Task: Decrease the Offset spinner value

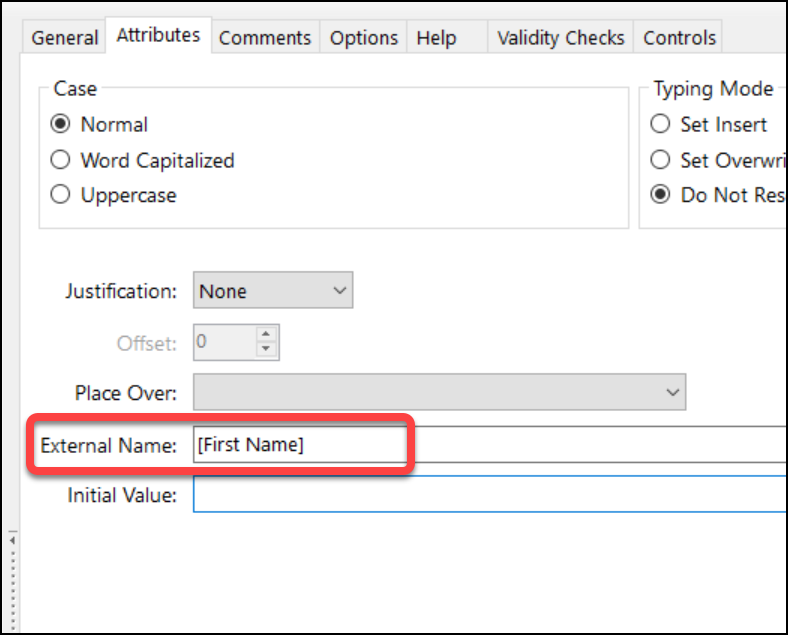Action: click(x=266, y=350)
